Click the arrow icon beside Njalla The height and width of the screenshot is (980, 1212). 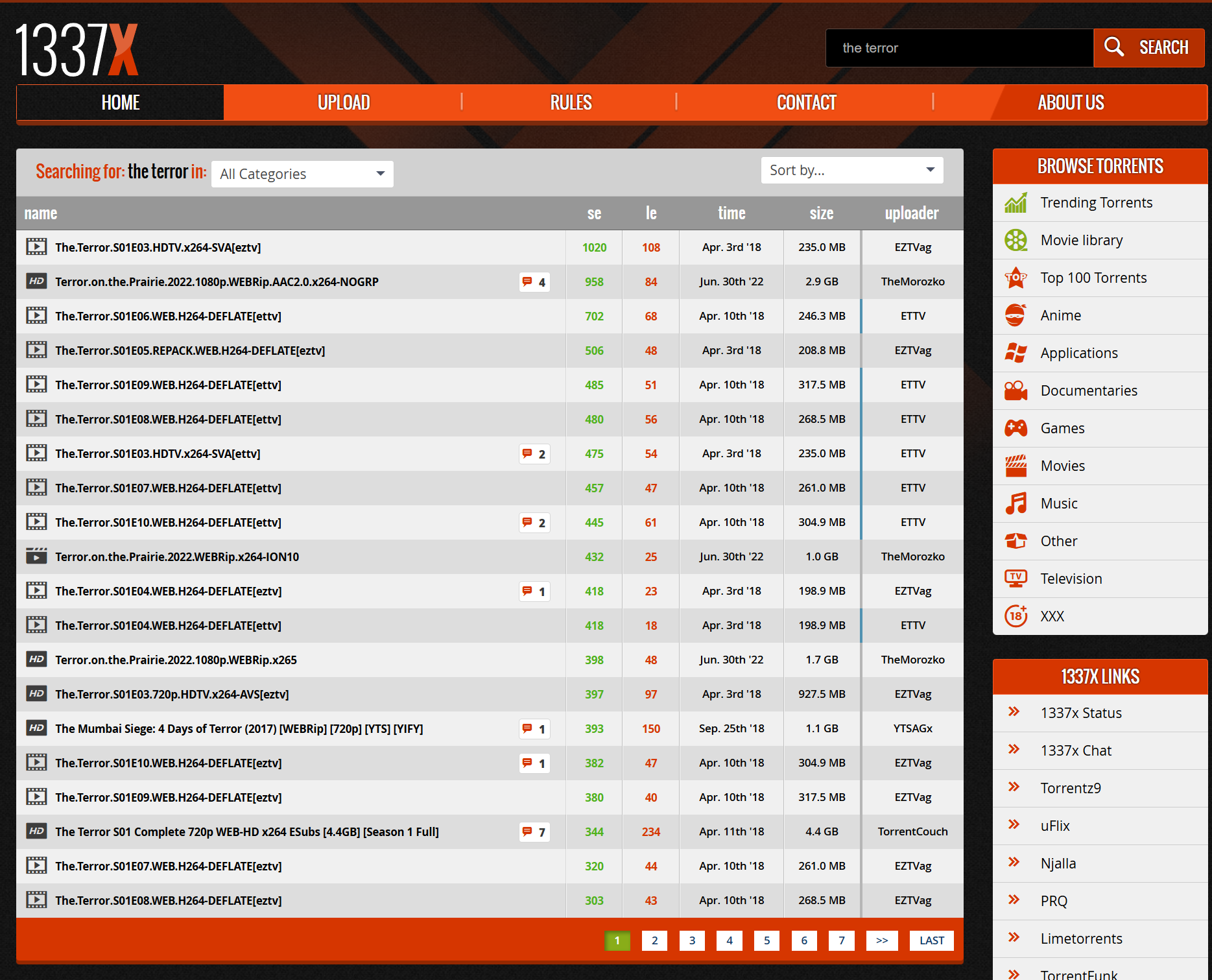tap(1014, 863)
